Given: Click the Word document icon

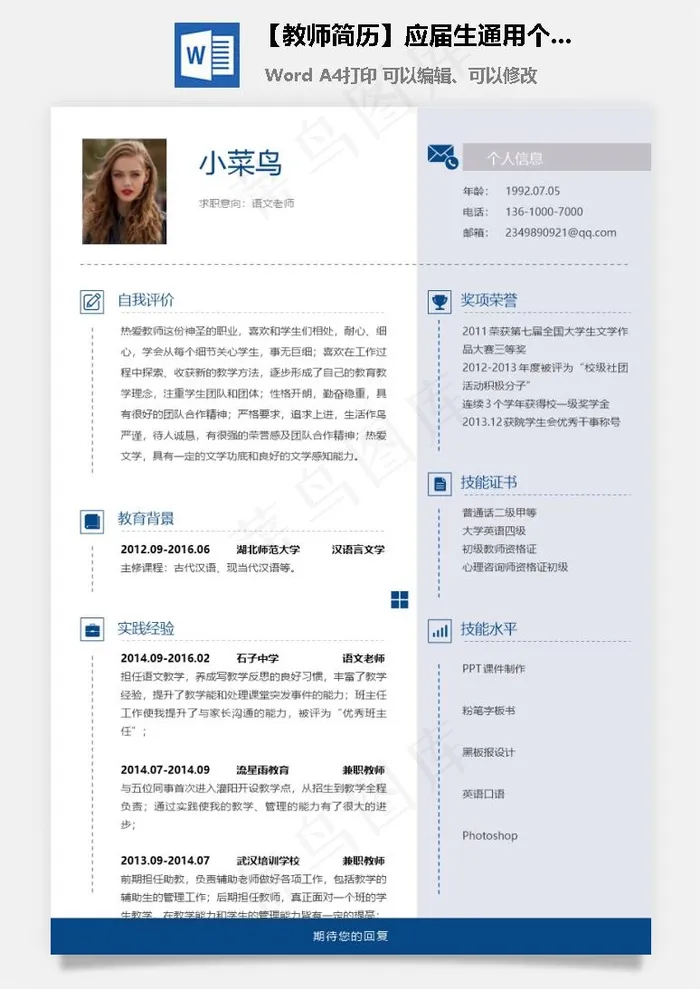Looking at the screenshot, I should (x=207, y=55).
